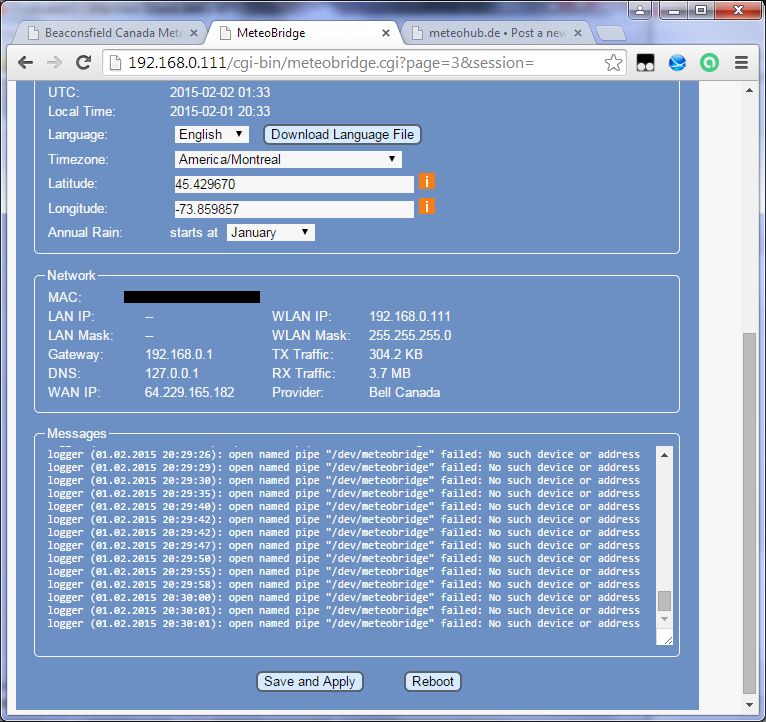This screenshot has height=722, width=766.
Task: Click the orange info icon beside Longitude
Action: pos(426,207)
